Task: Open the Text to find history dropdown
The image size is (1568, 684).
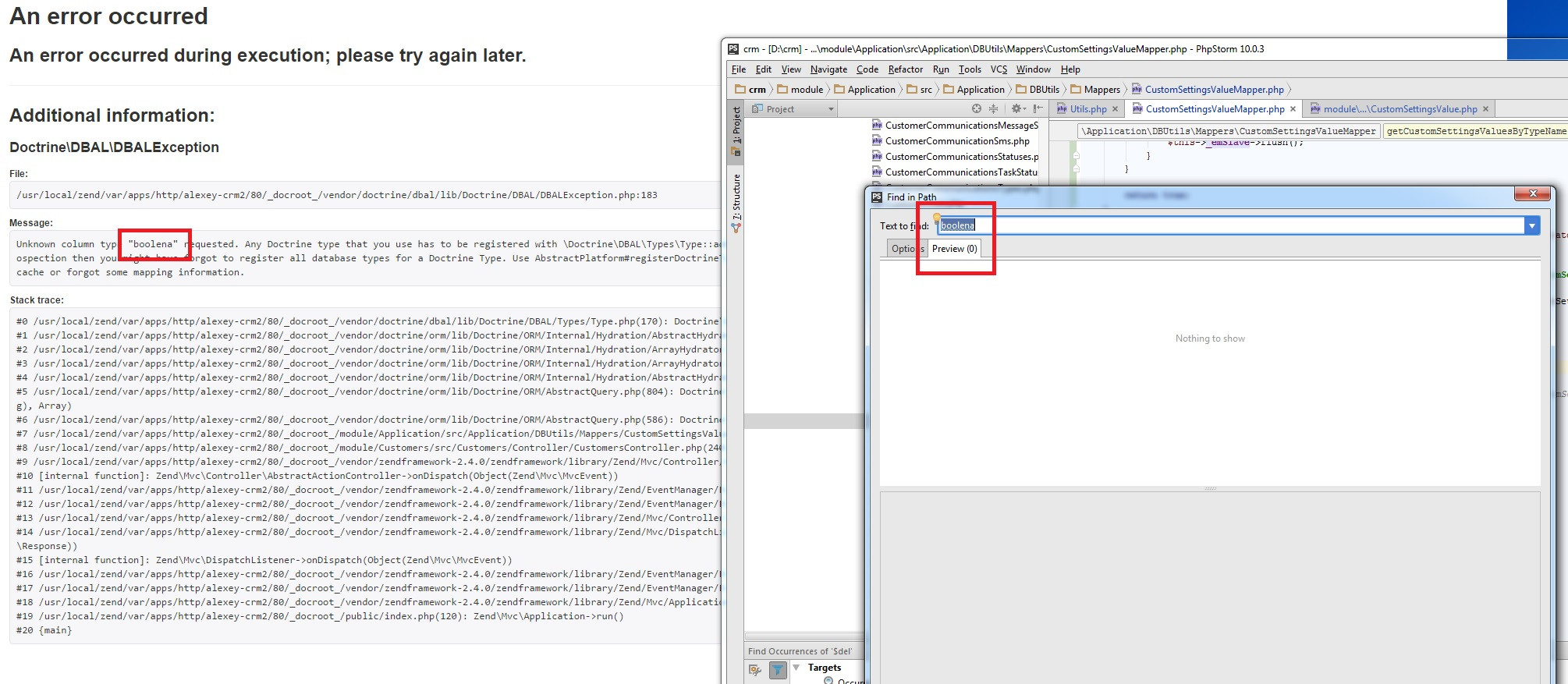Action: (x=1532, y=226)
